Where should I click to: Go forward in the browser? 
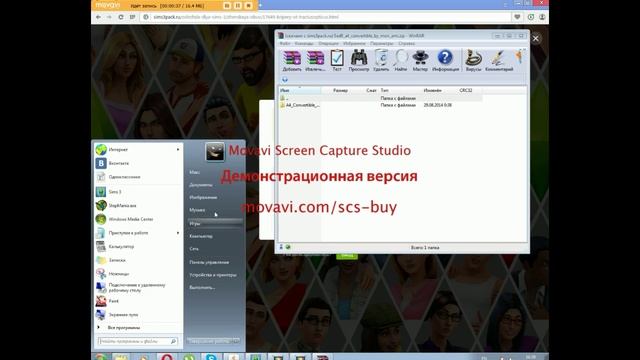point(109,17)
